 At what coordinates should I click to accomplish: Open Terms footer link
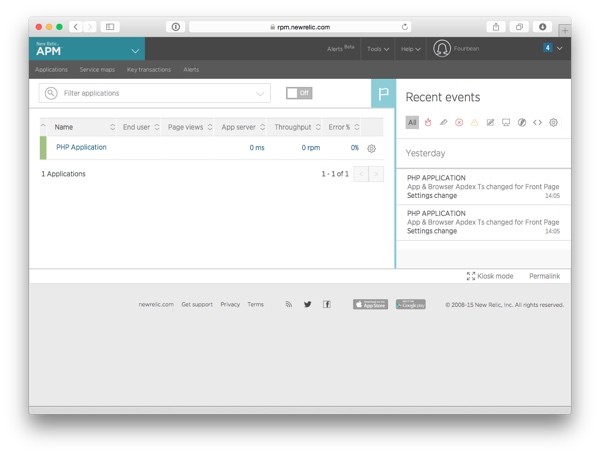(x=256, y=305)
